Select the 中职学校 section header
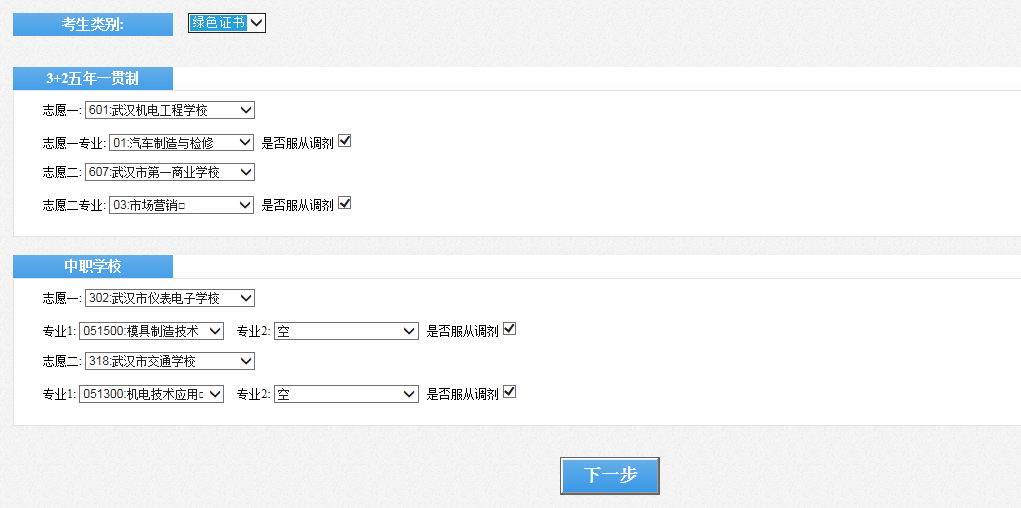This screenshot has width=1021, height=508. (x=93, y=266)
